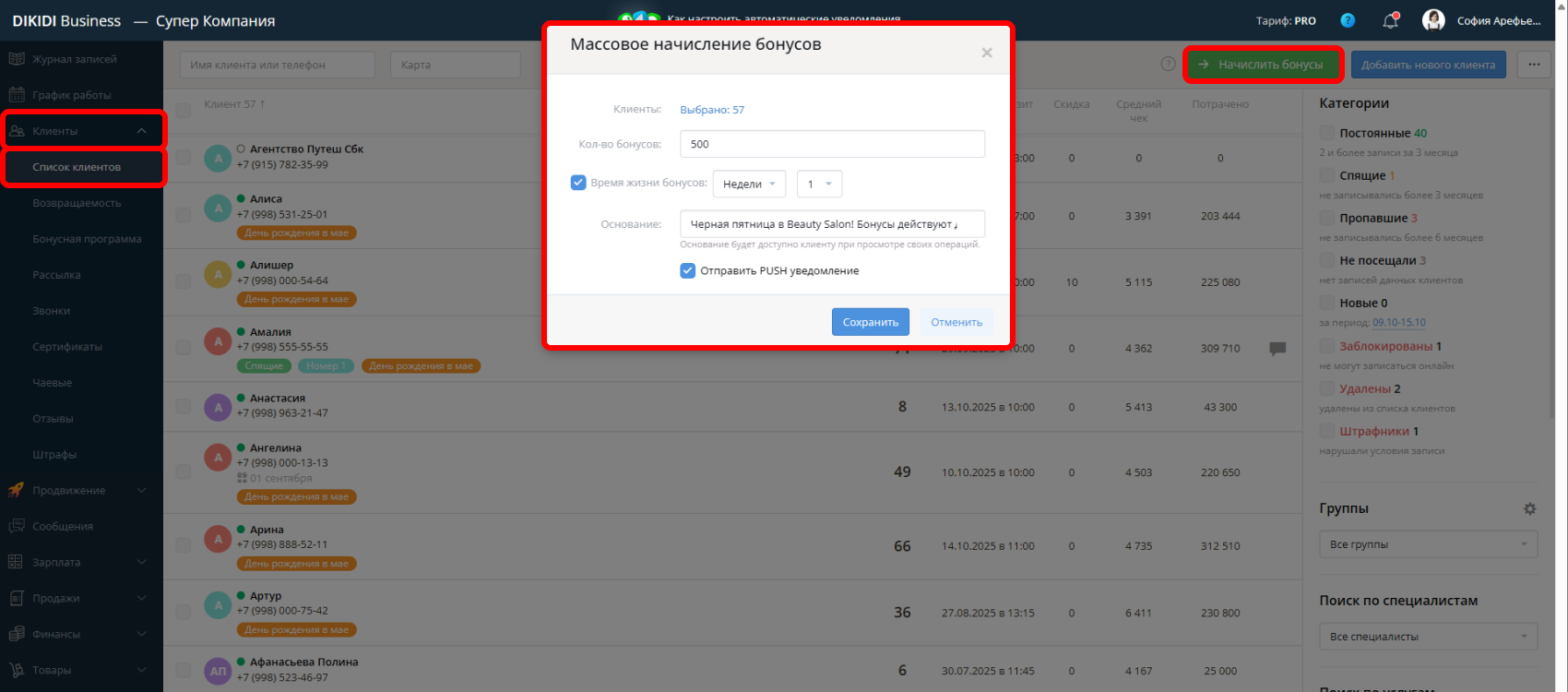Click the Журнал записей sidebar icon
The height and width of the screenshot is (692, 1568).
(x=17, y=59)
